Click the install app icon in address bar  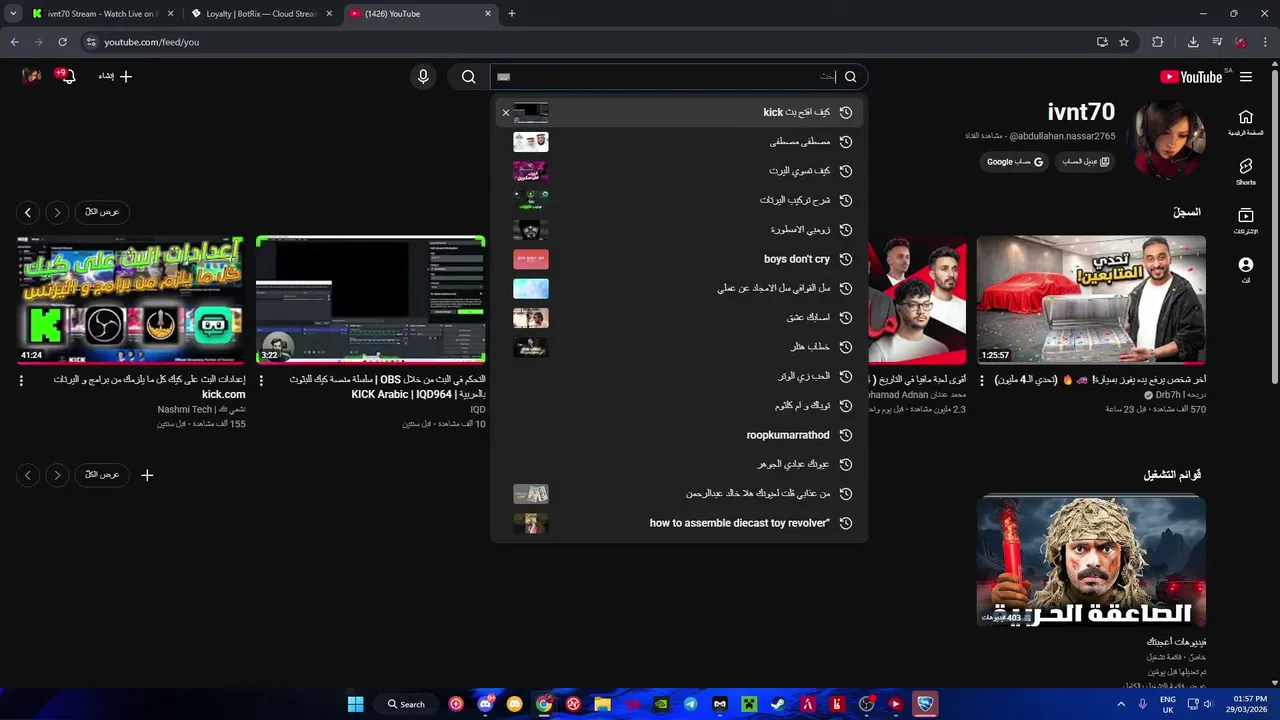(1102, 42)
